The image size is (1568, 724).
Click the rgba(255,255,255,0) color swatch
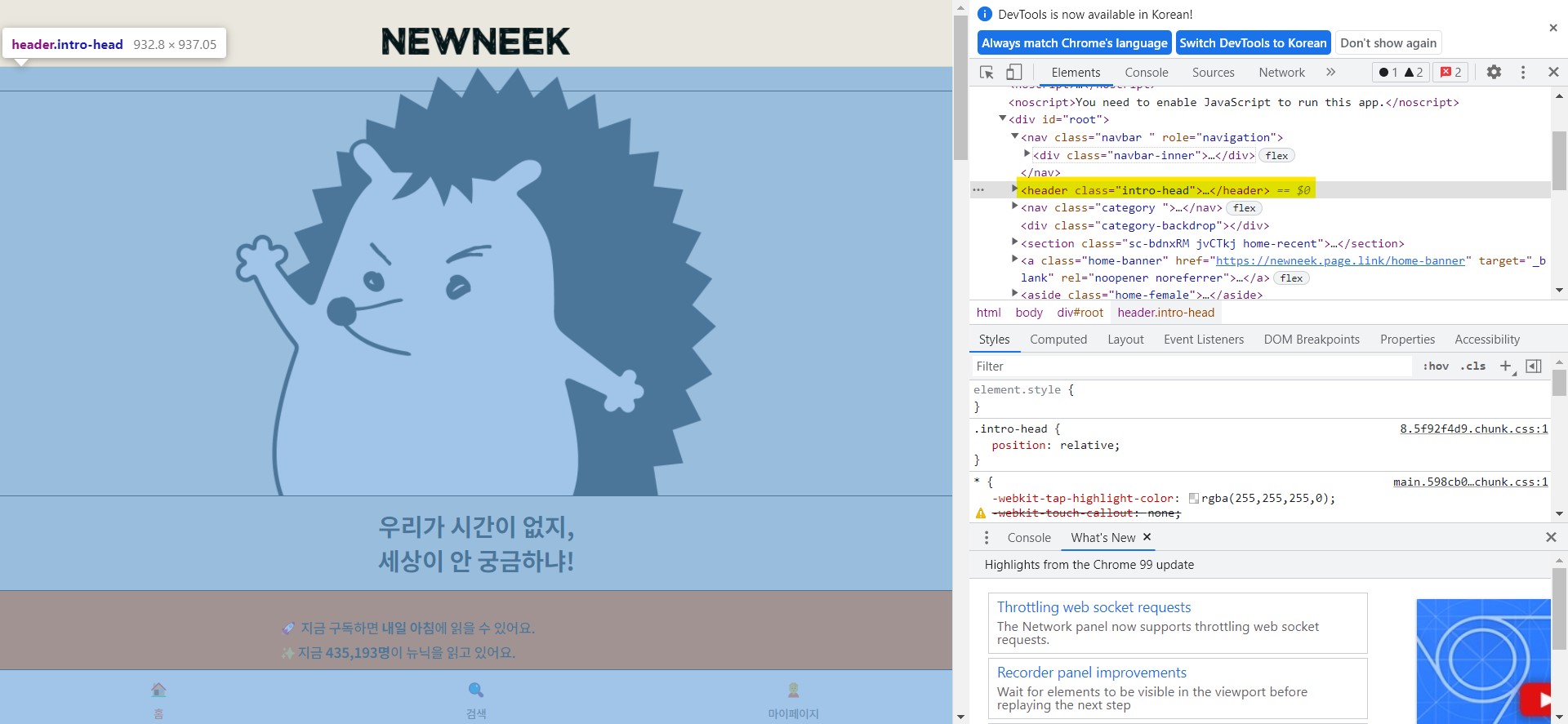point(1194,498)
